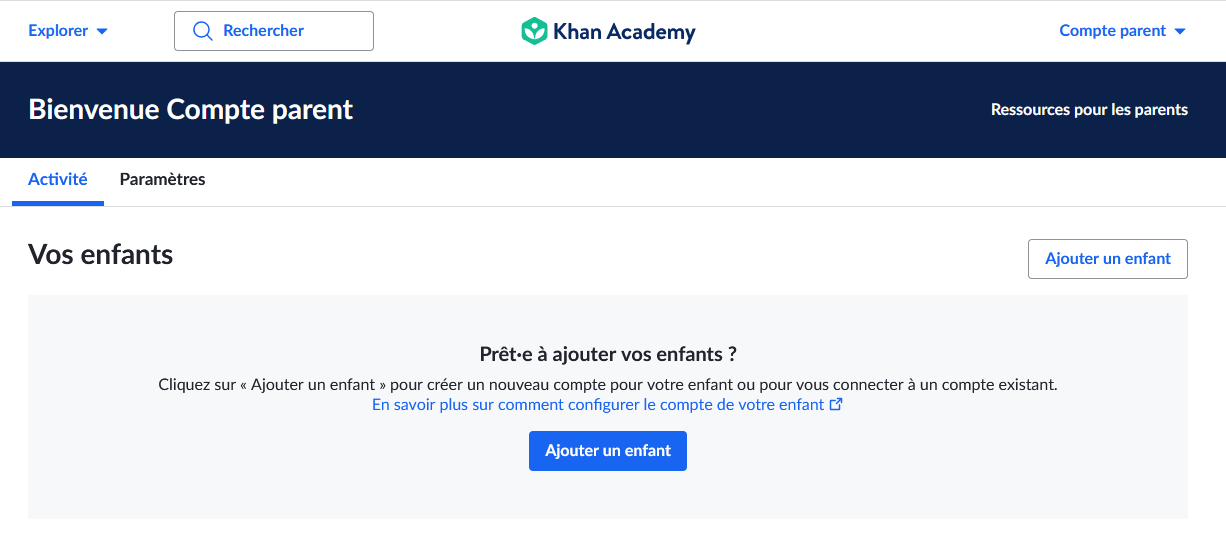Click the blue 'Ajouter un enfant' button
This screenshot has width=1226, height=545.
tap(608, 451)
